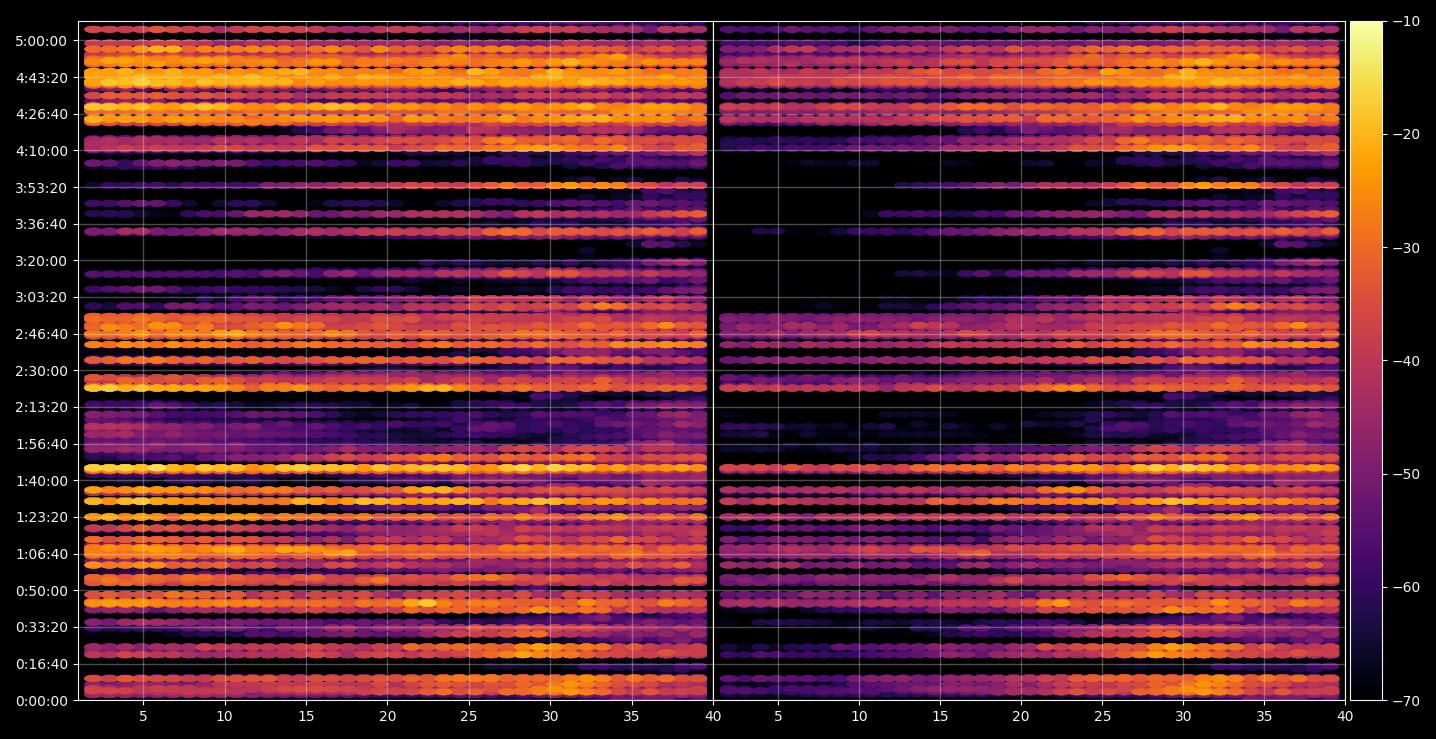Select the 1:56:40 y-axis label
The image size is (1436, 739).
[x=41, y=444]
